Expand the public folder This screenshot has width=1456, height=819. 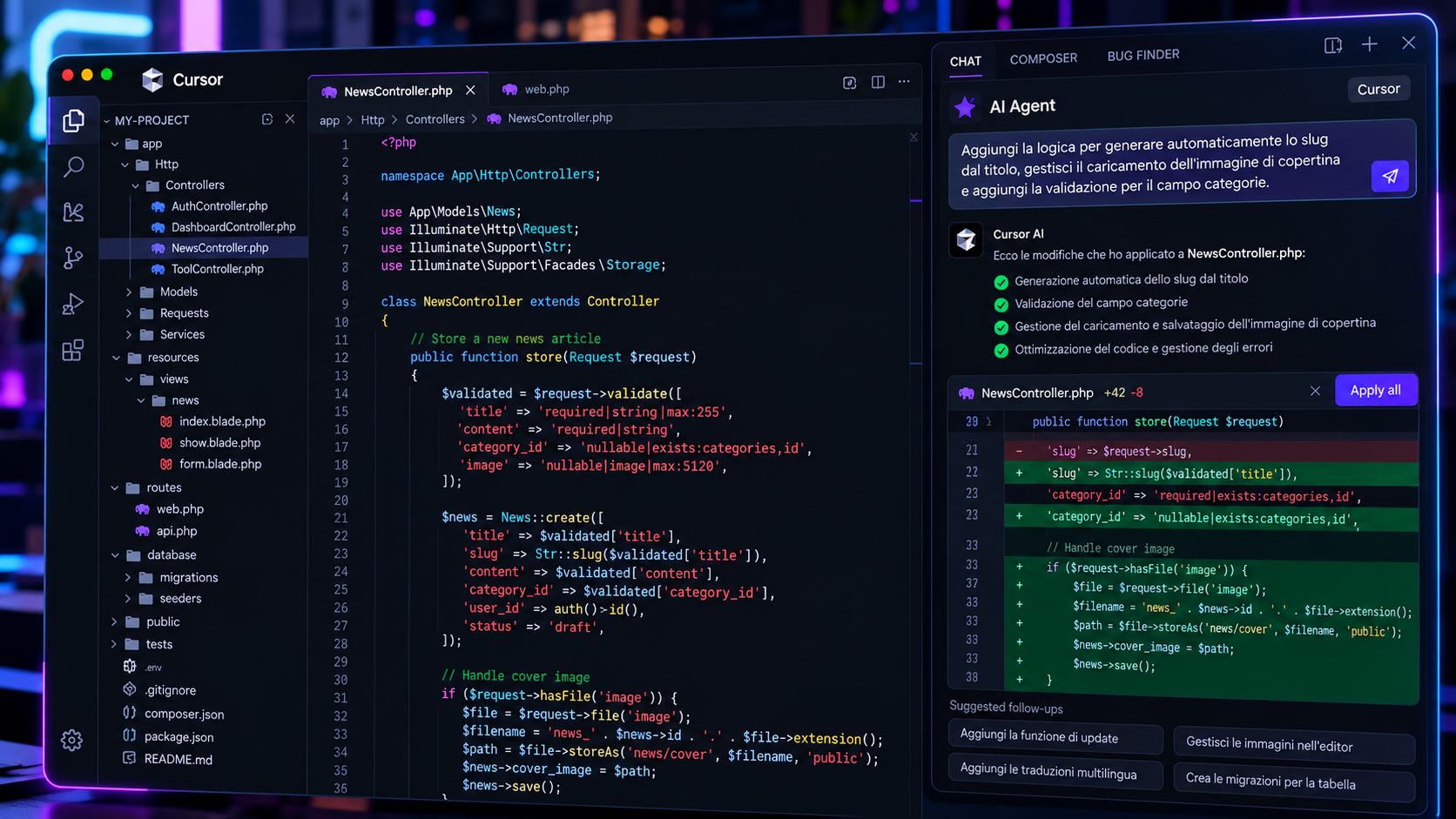coord(114,622)
